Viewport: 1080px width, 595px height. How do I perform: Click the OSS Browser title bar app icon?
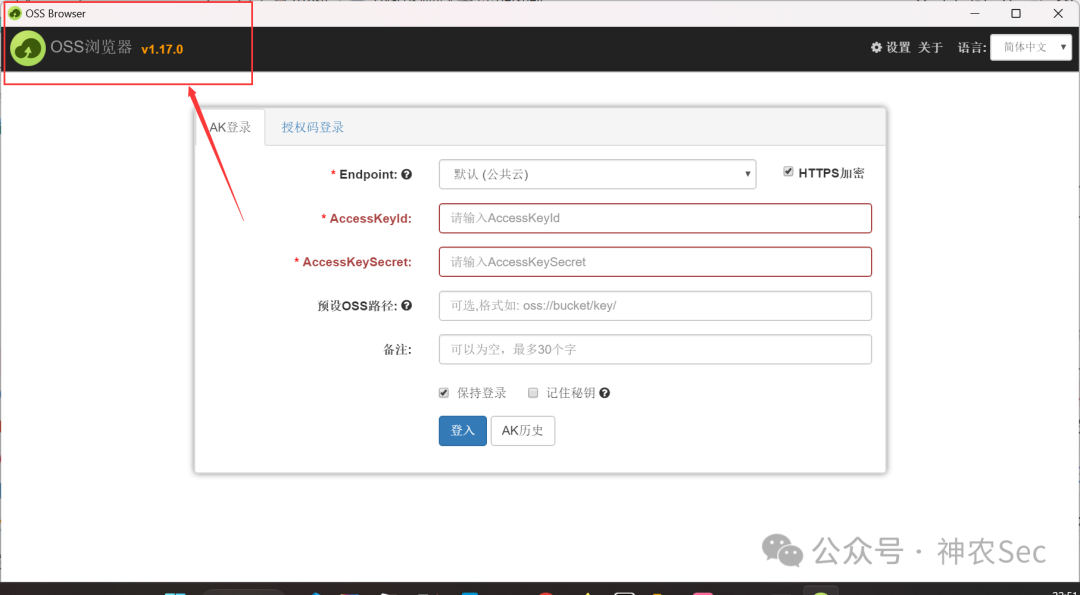click(14, 13)
